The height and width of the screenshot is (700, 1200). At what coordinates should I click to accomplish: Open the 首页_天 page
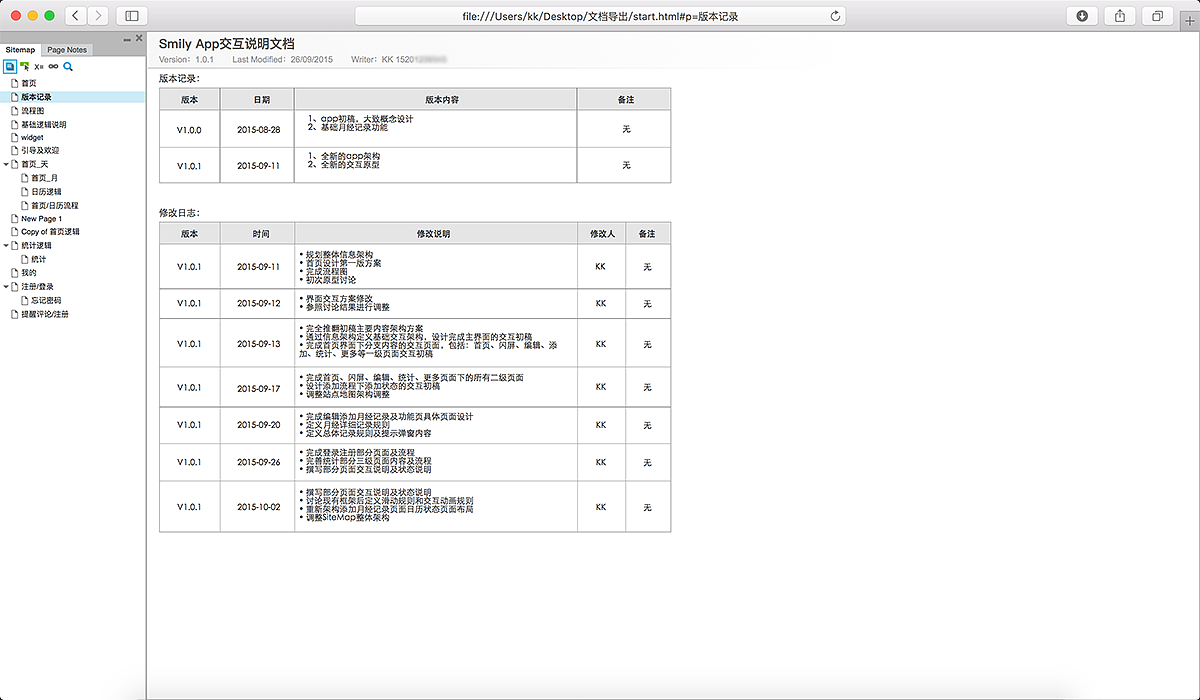point(35,164)
